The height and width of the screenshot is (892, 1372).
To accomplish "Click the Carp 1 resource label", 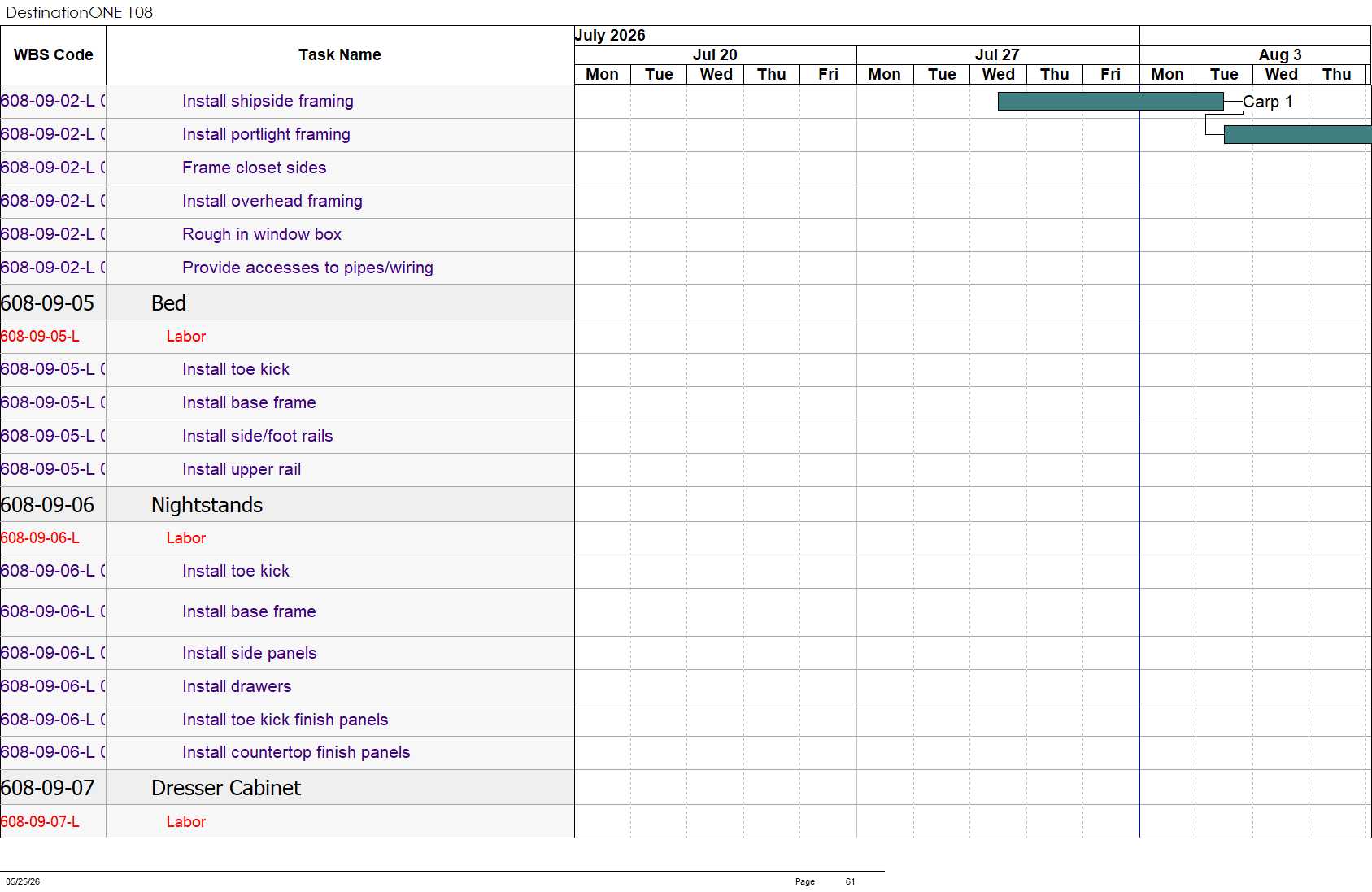I will [x=1267, y=102].
